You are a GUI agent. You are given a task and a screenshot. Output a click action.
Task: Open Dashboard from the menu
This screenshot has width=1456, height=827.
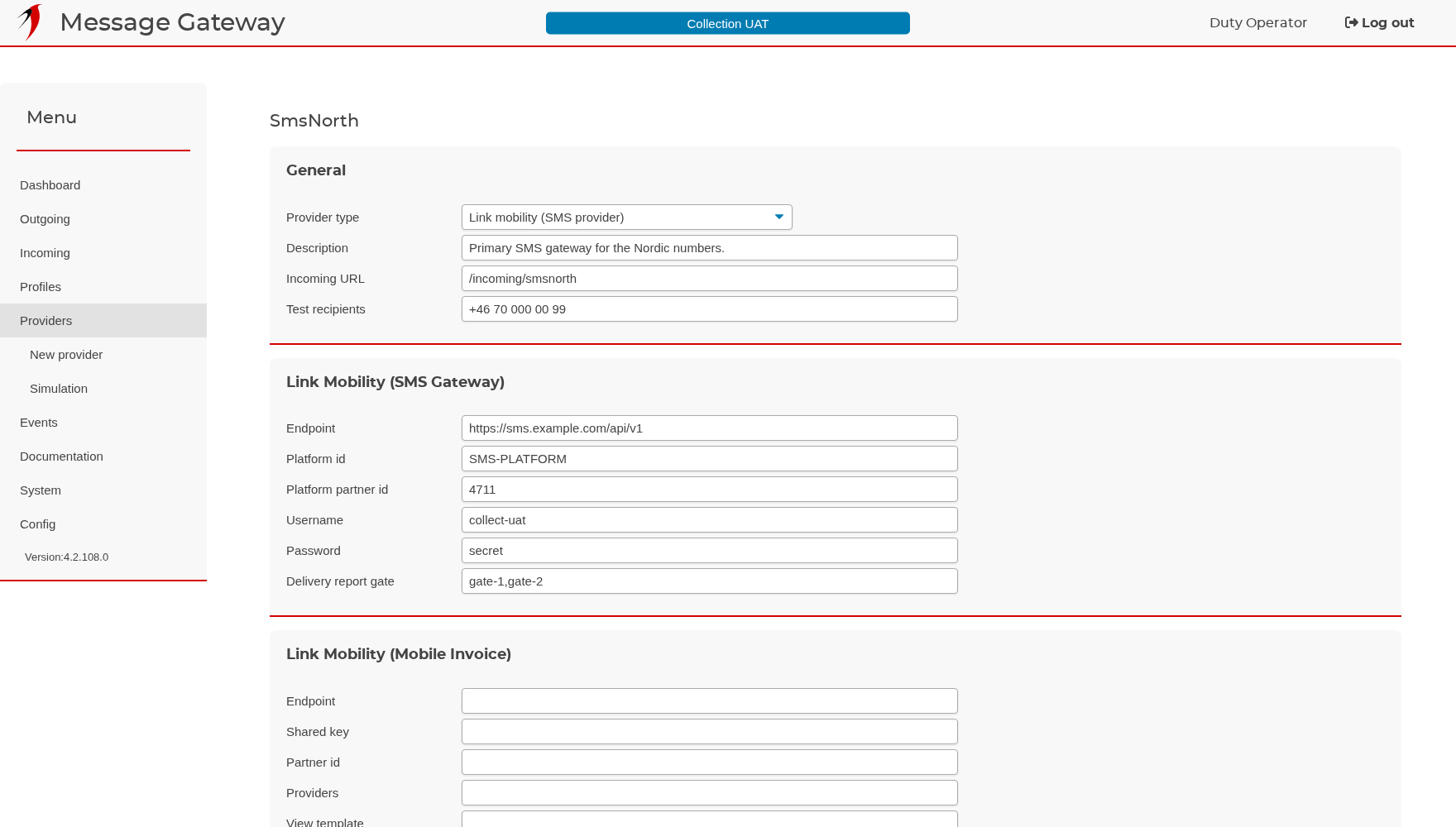[x=103, y=185]
